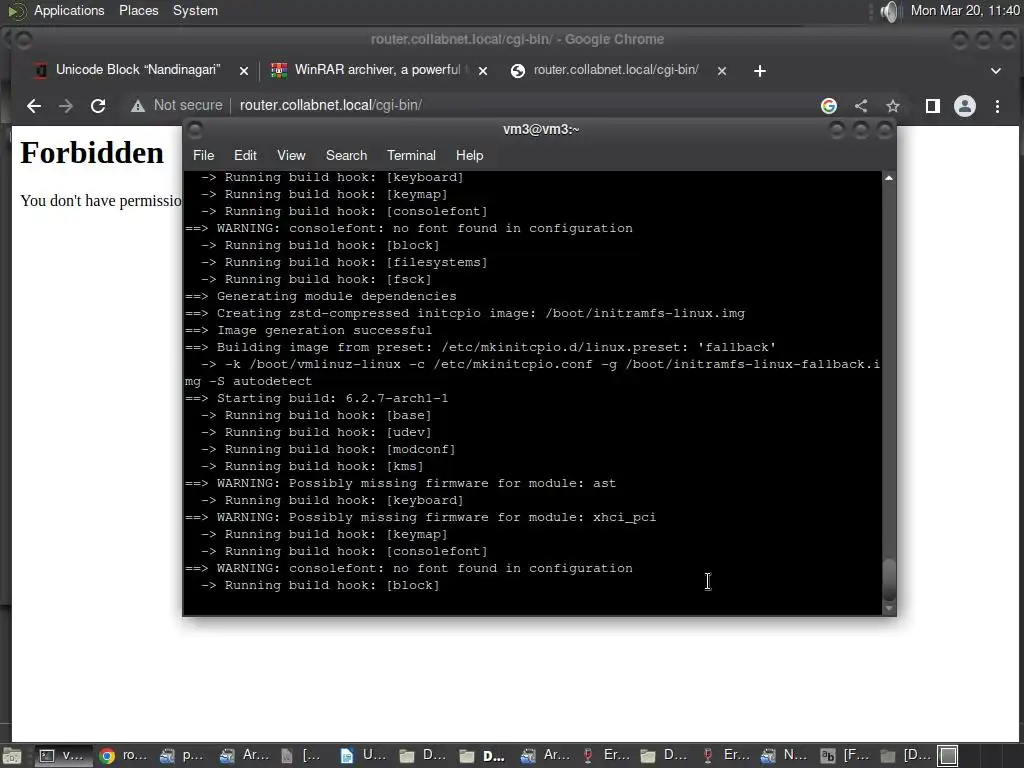Open the System menu in top panel
This screenshot has height=768, width=1024.
point(195,10)
